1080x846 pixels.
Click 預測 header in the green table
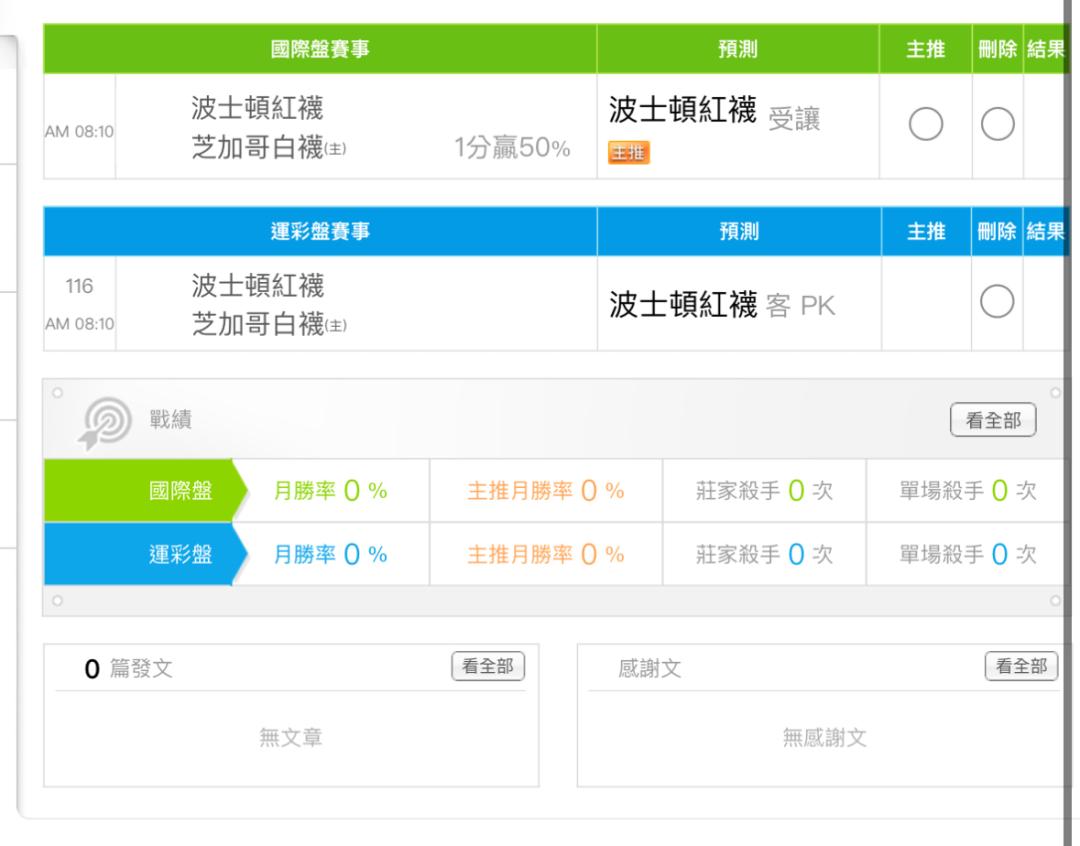click(738, 49)
